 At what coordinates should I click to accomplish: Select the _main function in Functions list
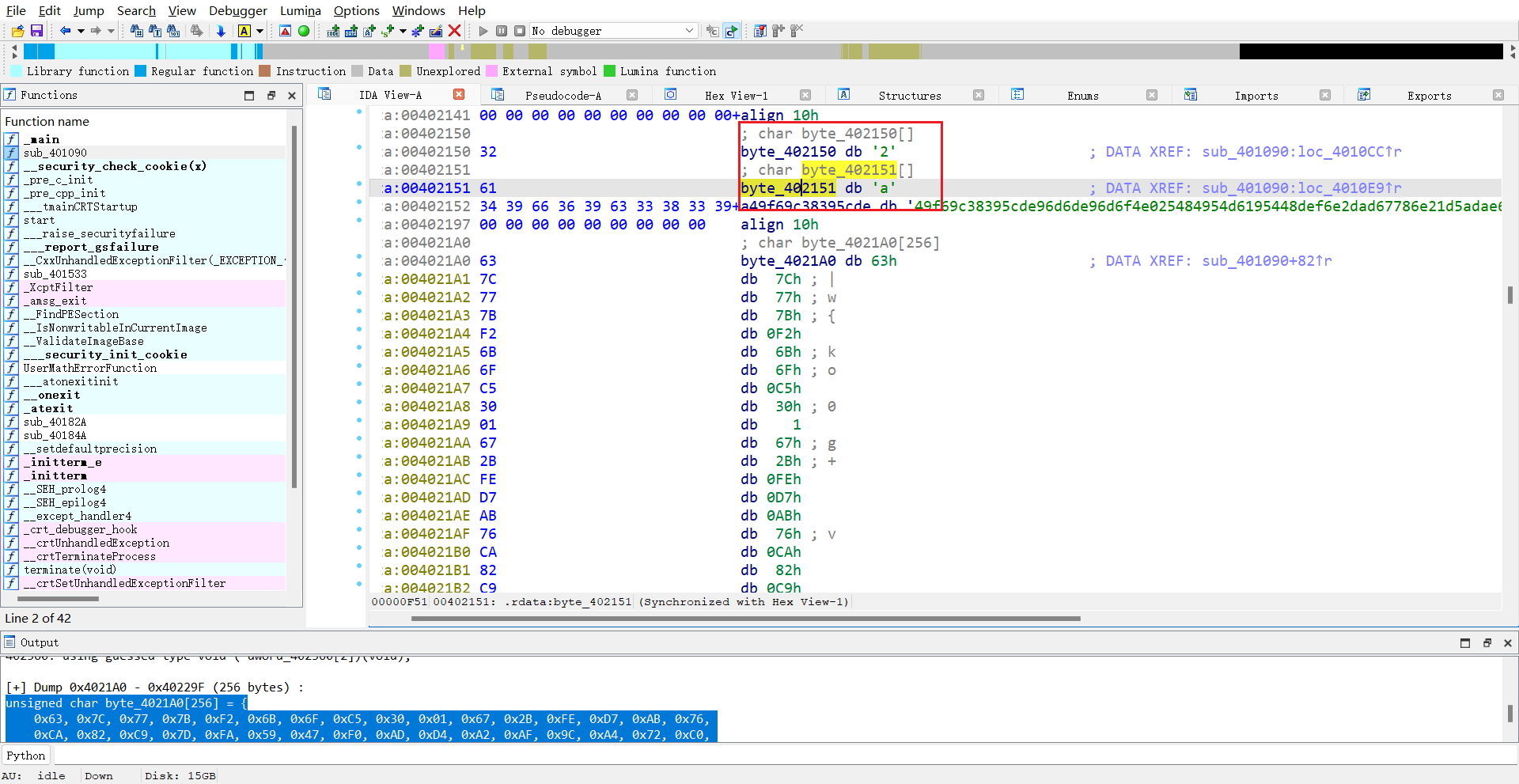[x=145, y=139]
